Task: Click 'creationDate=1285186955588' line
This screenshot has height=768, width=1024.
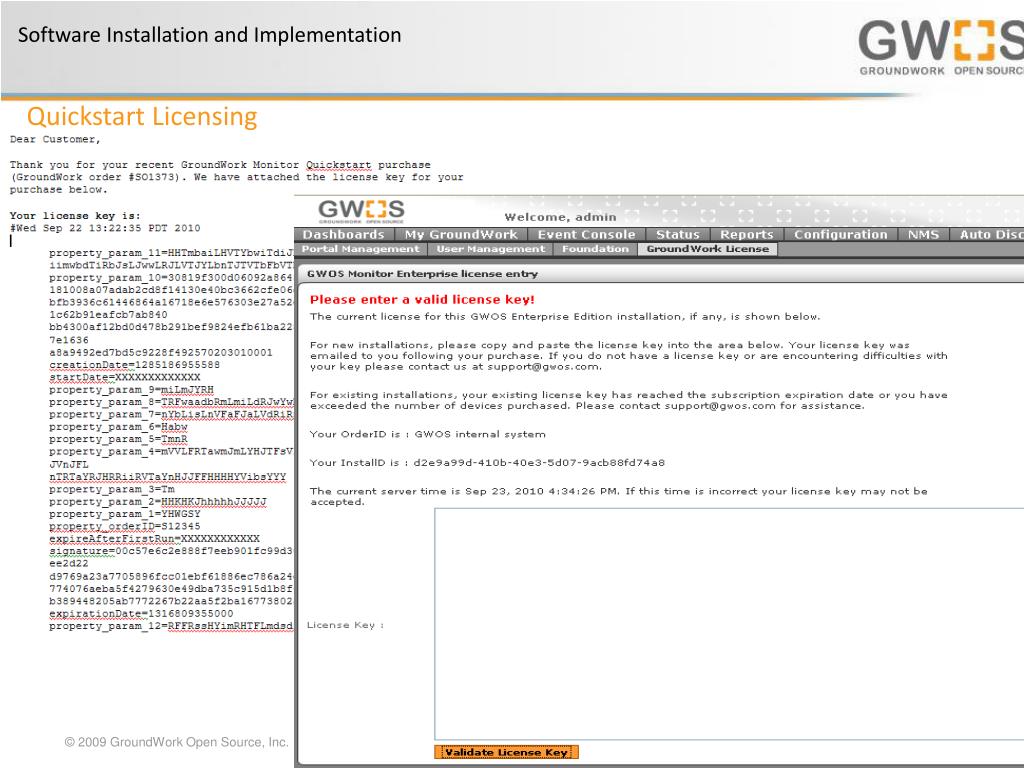Action: point(135,365)
